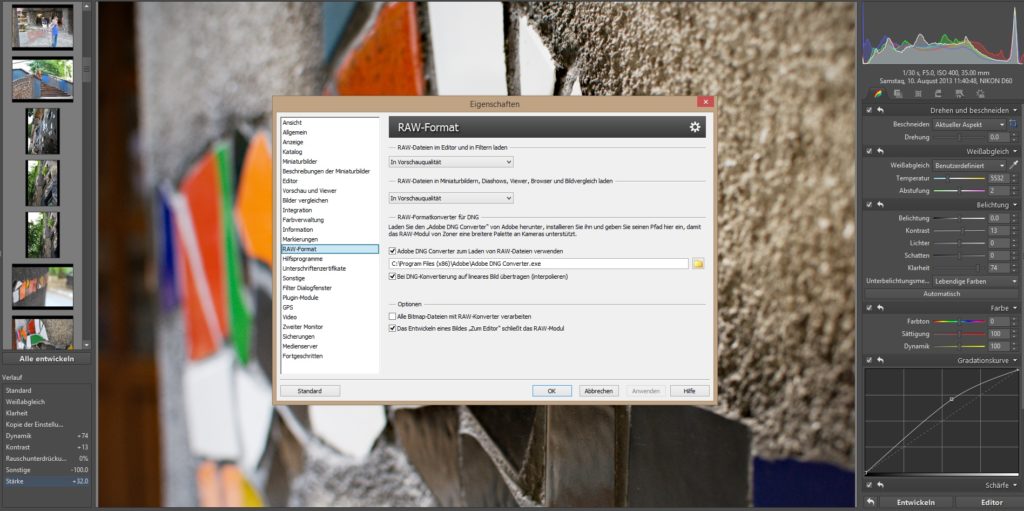
Task: Toggle Bei DNG-Konvertierung auf lineares Bild checkbox
Action: tap(392, 276)
